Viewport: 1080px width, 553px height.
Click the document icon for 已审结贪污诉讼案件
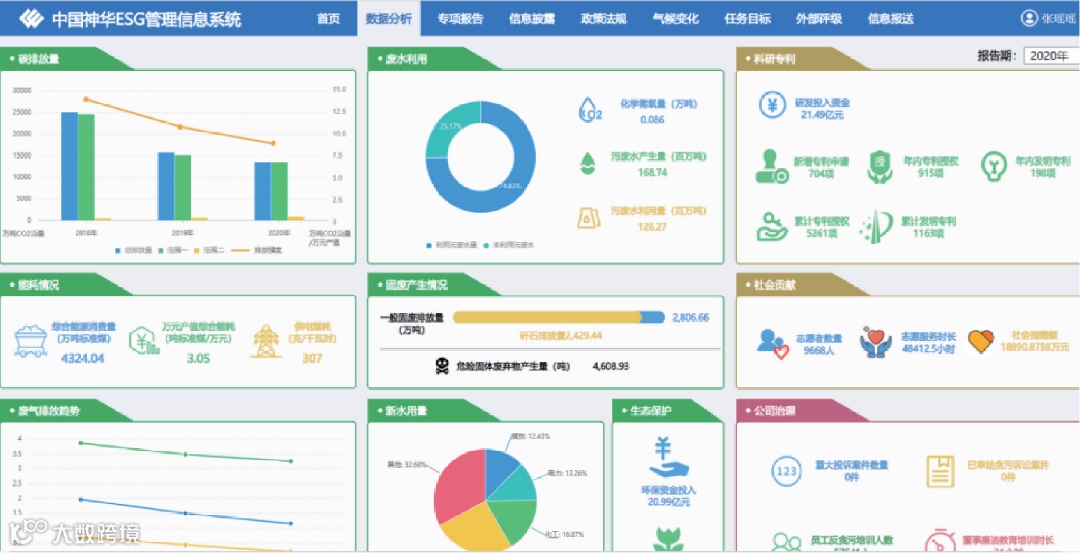coord(939,471)
